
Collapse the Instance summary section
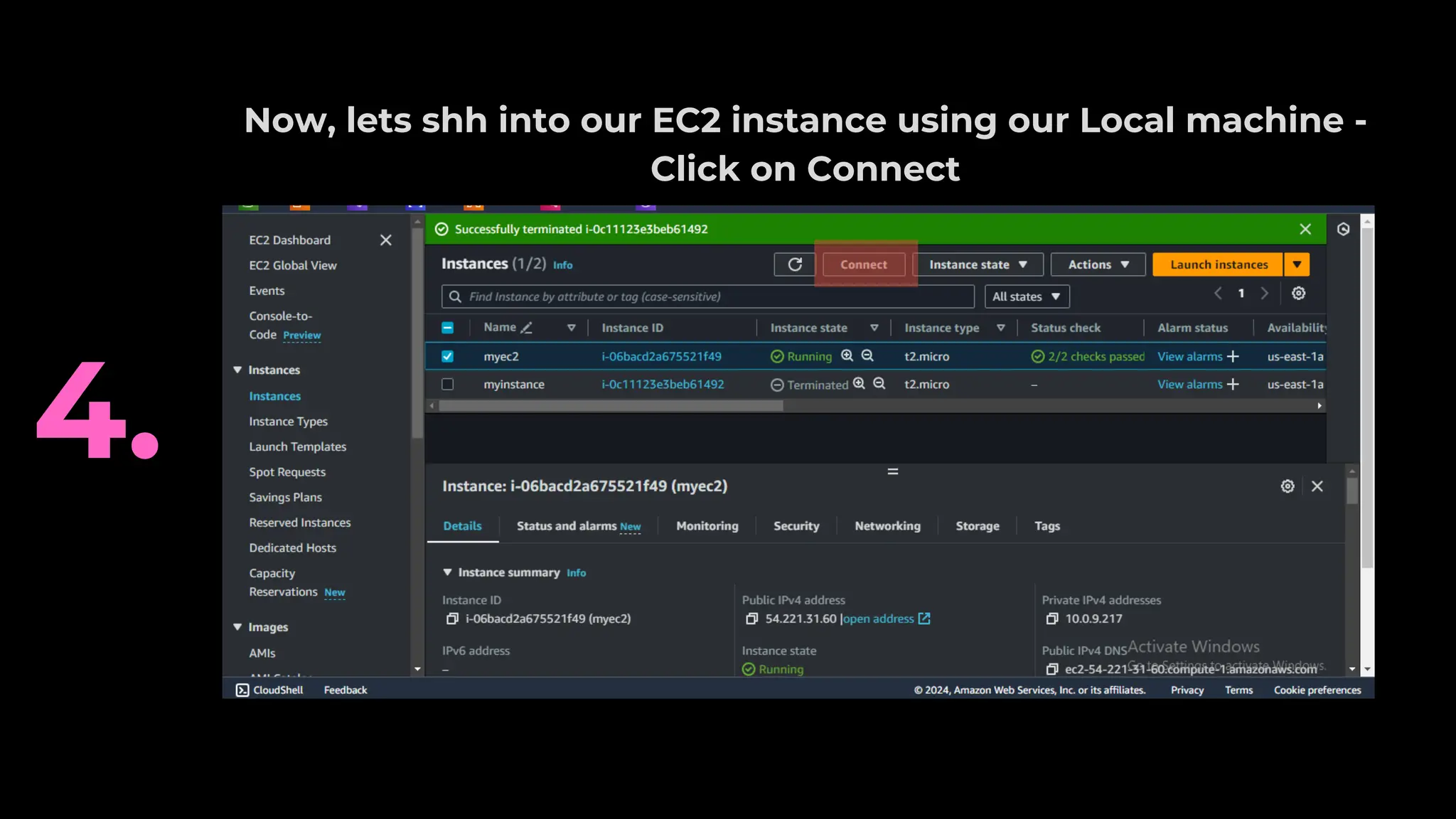pyautogui.click(x=447, y=572)
